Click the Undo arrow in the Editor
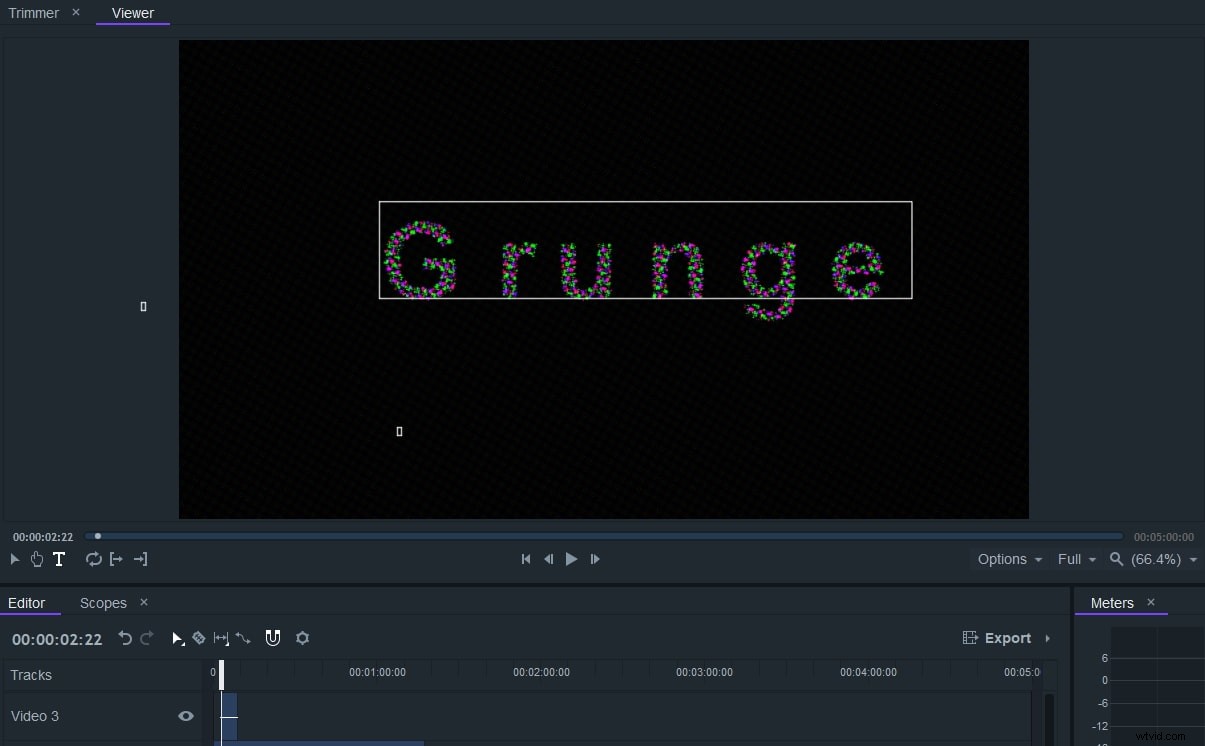 pos(125,638)
